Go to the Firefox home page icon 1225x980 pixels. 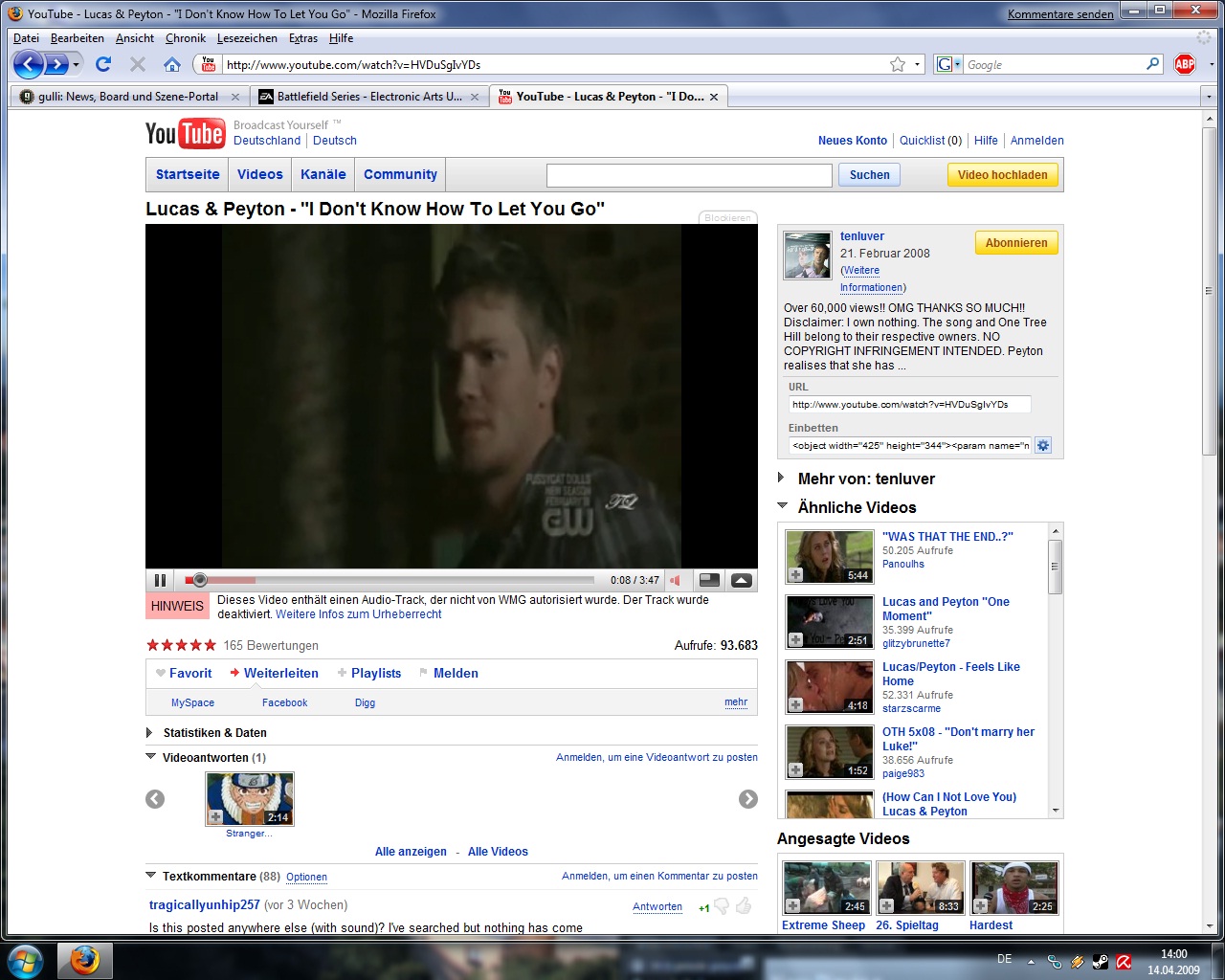point(172,64)
